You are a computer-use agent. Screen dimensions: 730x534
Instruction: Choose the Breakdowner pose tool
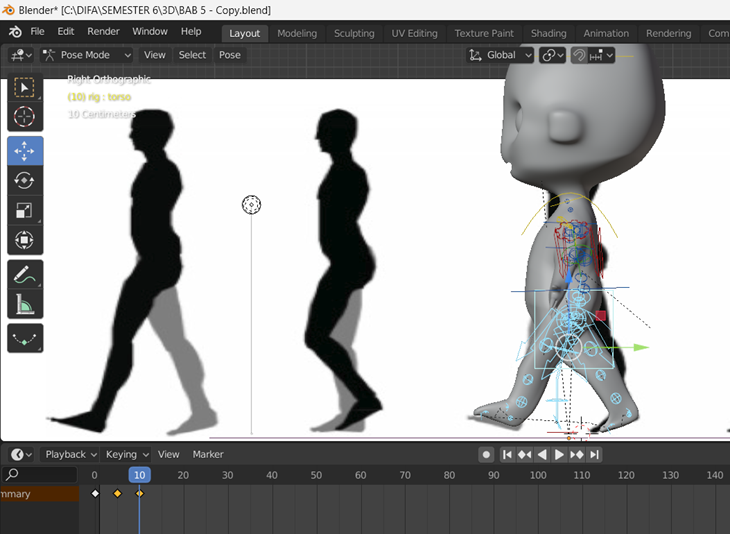25,338
